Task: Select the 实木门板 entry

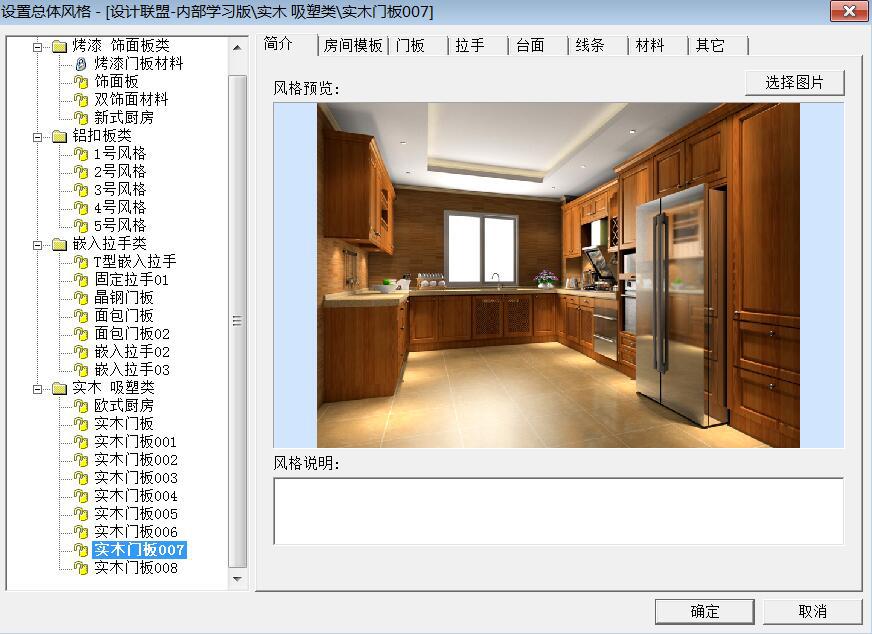Action: click(x=123, y=424)
